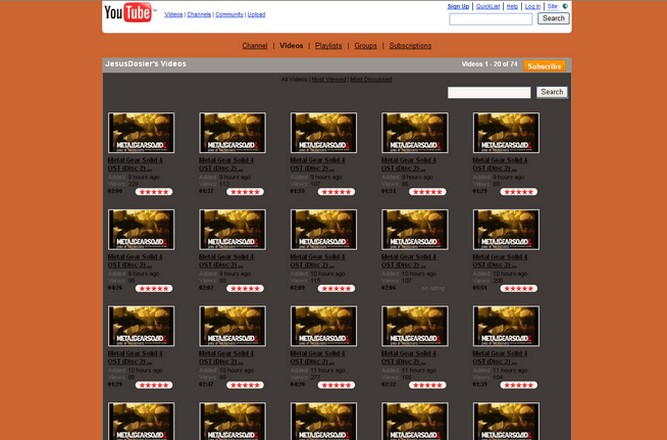Click the Search button inside the videos panel
The image size is (667, 440).
pyautogui.click(x=552, y=92)
